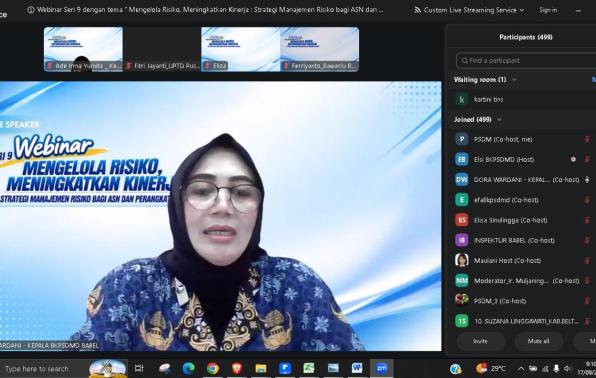
Task: Open the photo viewer app on the taskbar
Action: point(333,368)
